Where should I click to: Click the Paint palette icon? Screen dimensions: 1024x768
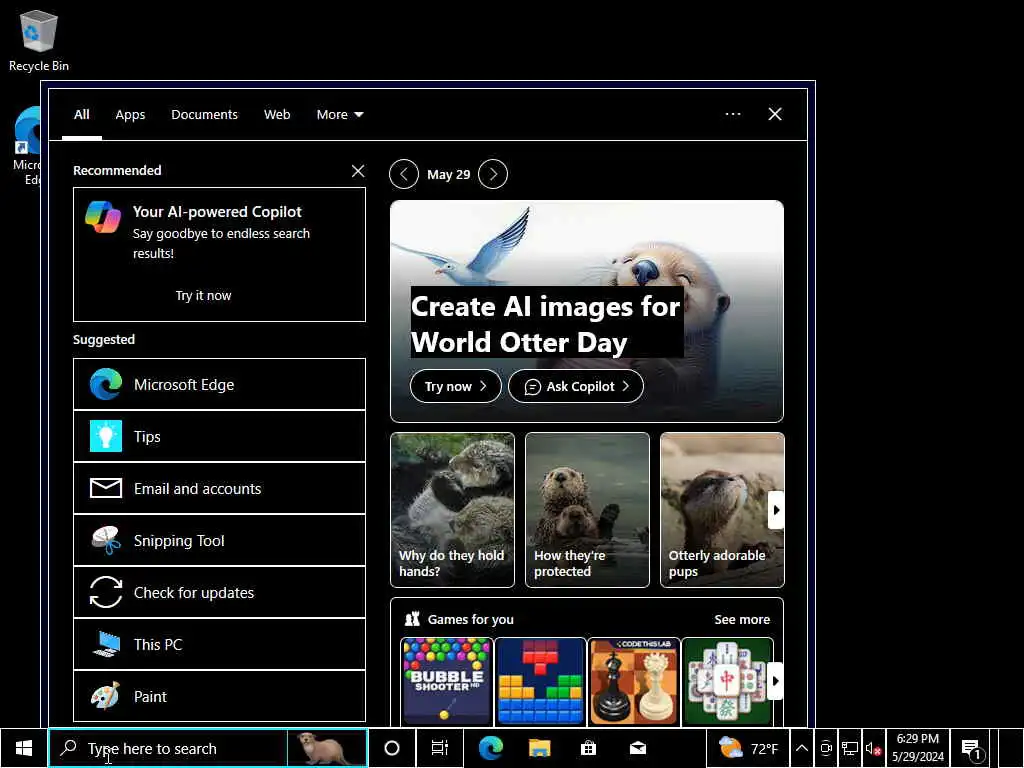[x=106, y=696]
